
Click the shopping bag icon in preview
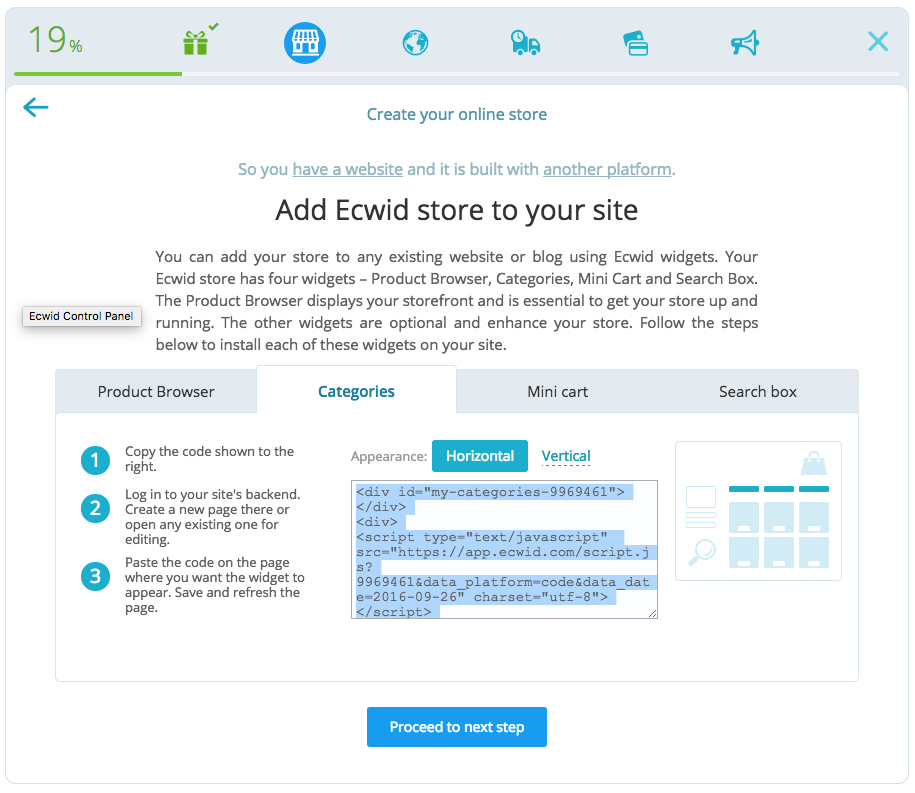tap(813, 463)
